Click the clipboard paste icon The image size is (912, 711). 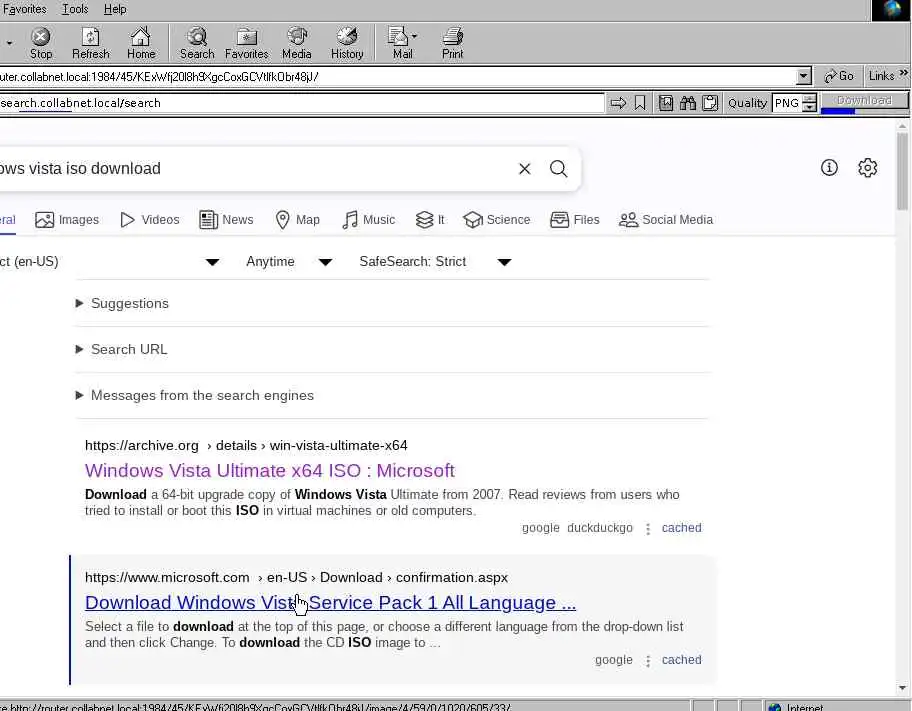coord(710,103)
